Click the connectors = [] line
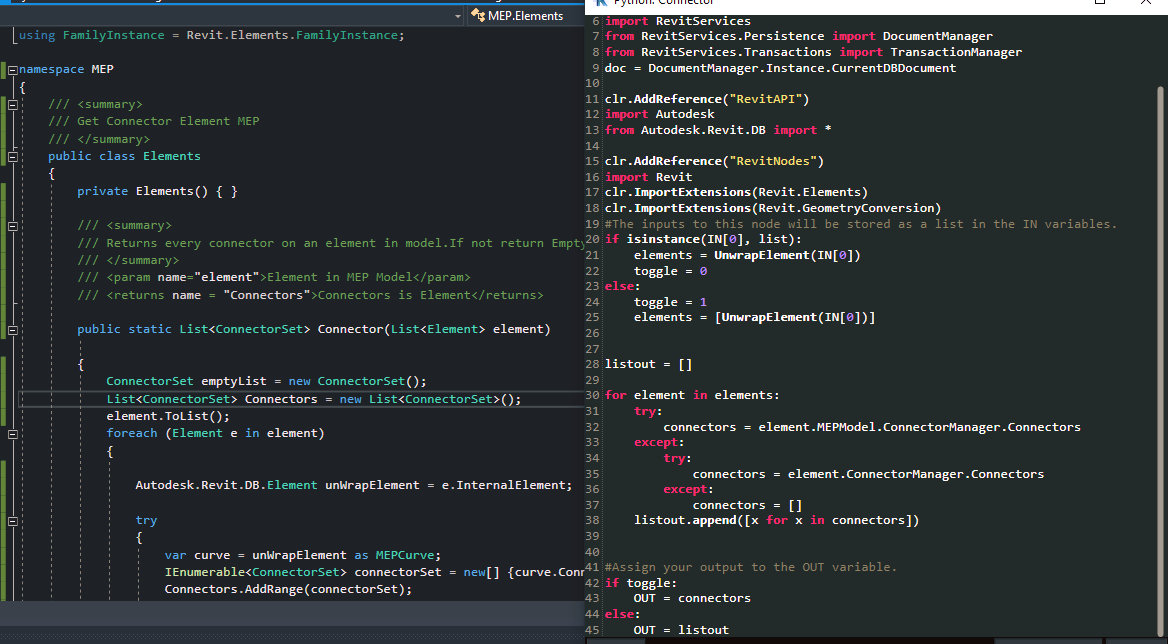The image size is (1168, 644). pos(747,506)
